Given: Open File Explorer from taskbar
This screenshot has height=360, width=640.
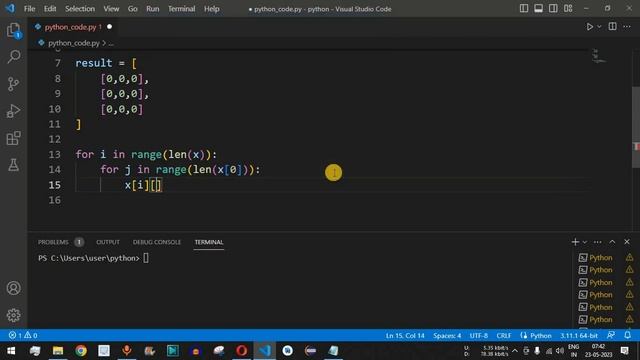Looking at the screenshot, I should coord(58,351).
